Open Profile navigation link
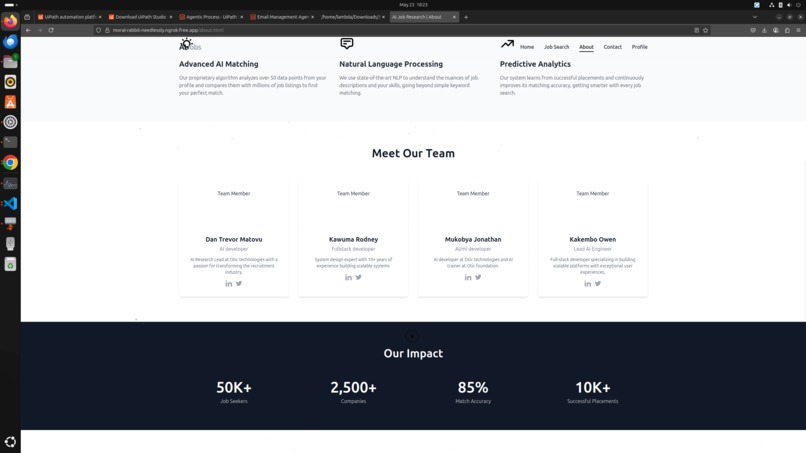This screenshot has height=453, width=806. tap(639, 47)
